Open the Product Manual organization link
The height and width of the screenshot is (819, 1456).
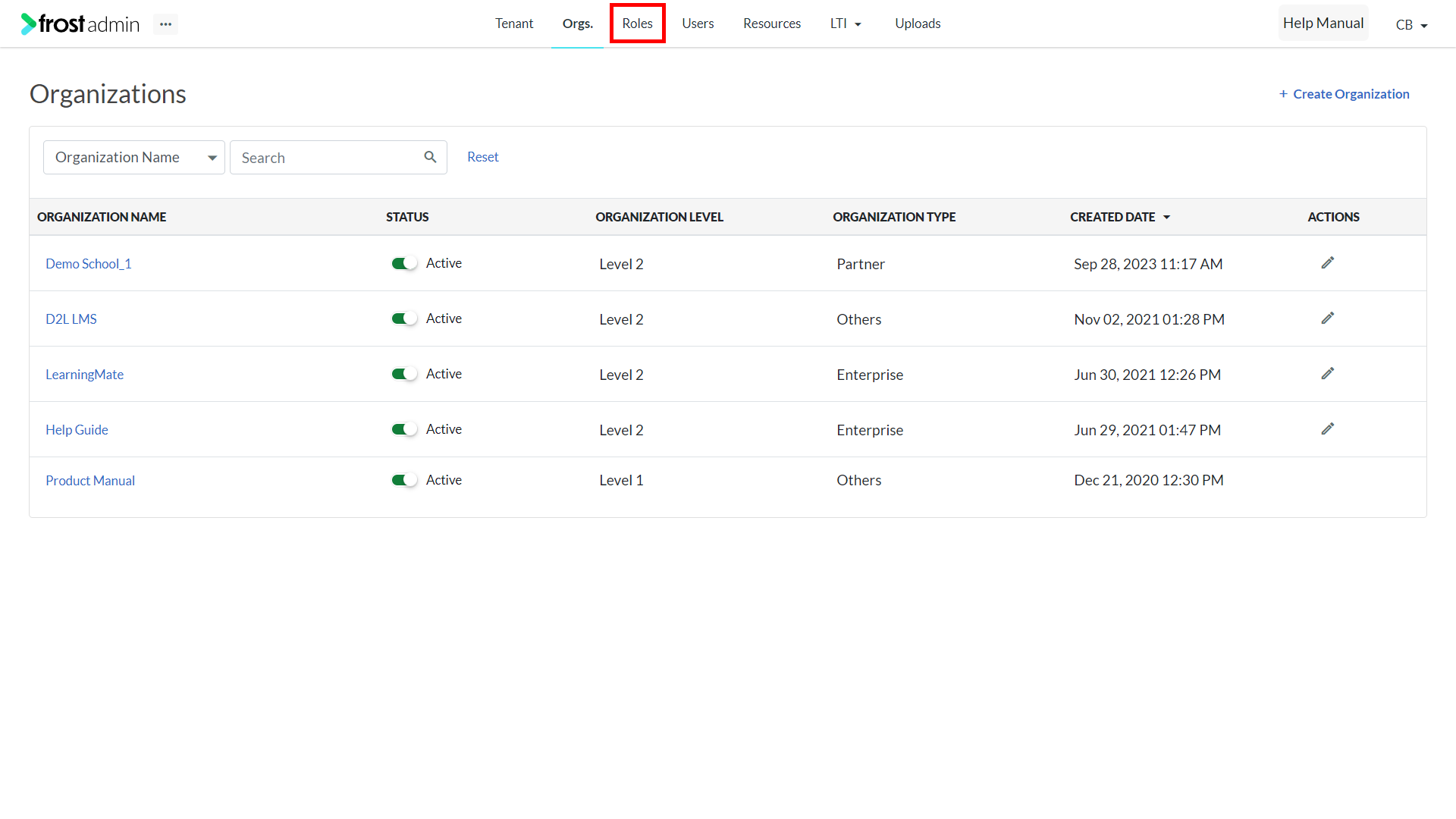[x=90, y=481]
